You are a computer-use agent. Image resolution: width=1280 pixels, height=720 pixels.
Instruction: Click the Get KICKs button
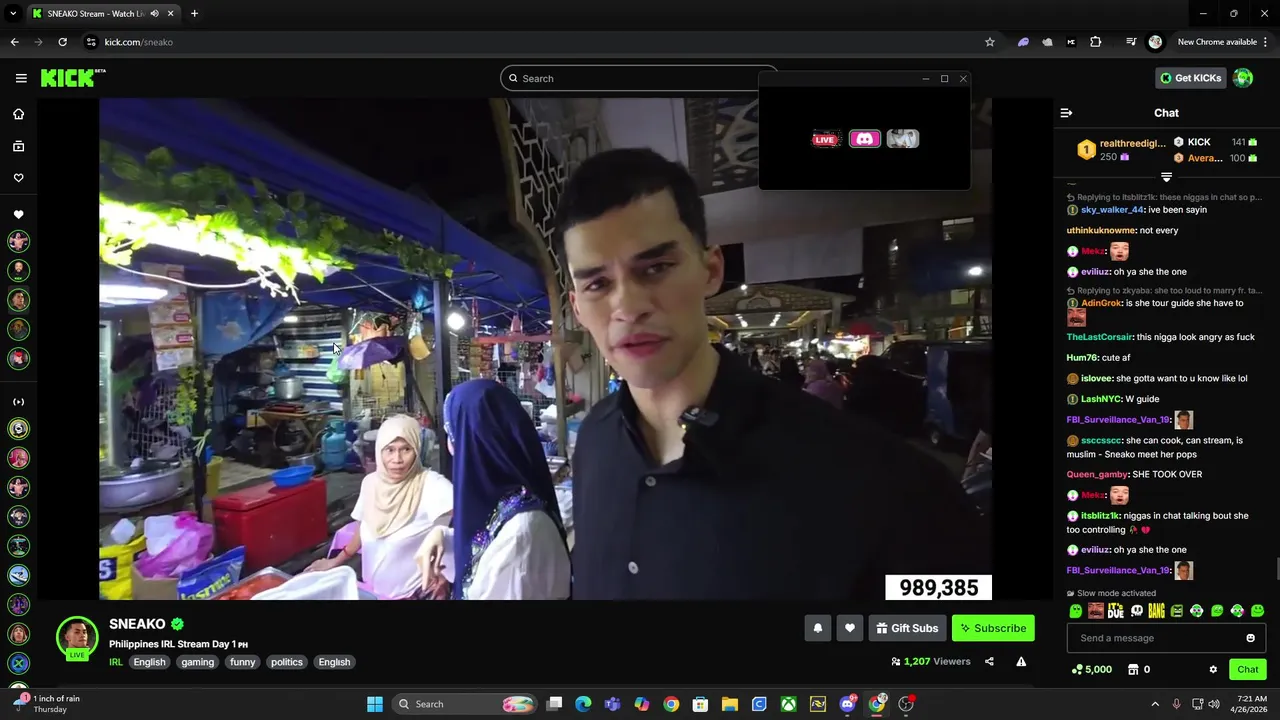pos(1190,78)
